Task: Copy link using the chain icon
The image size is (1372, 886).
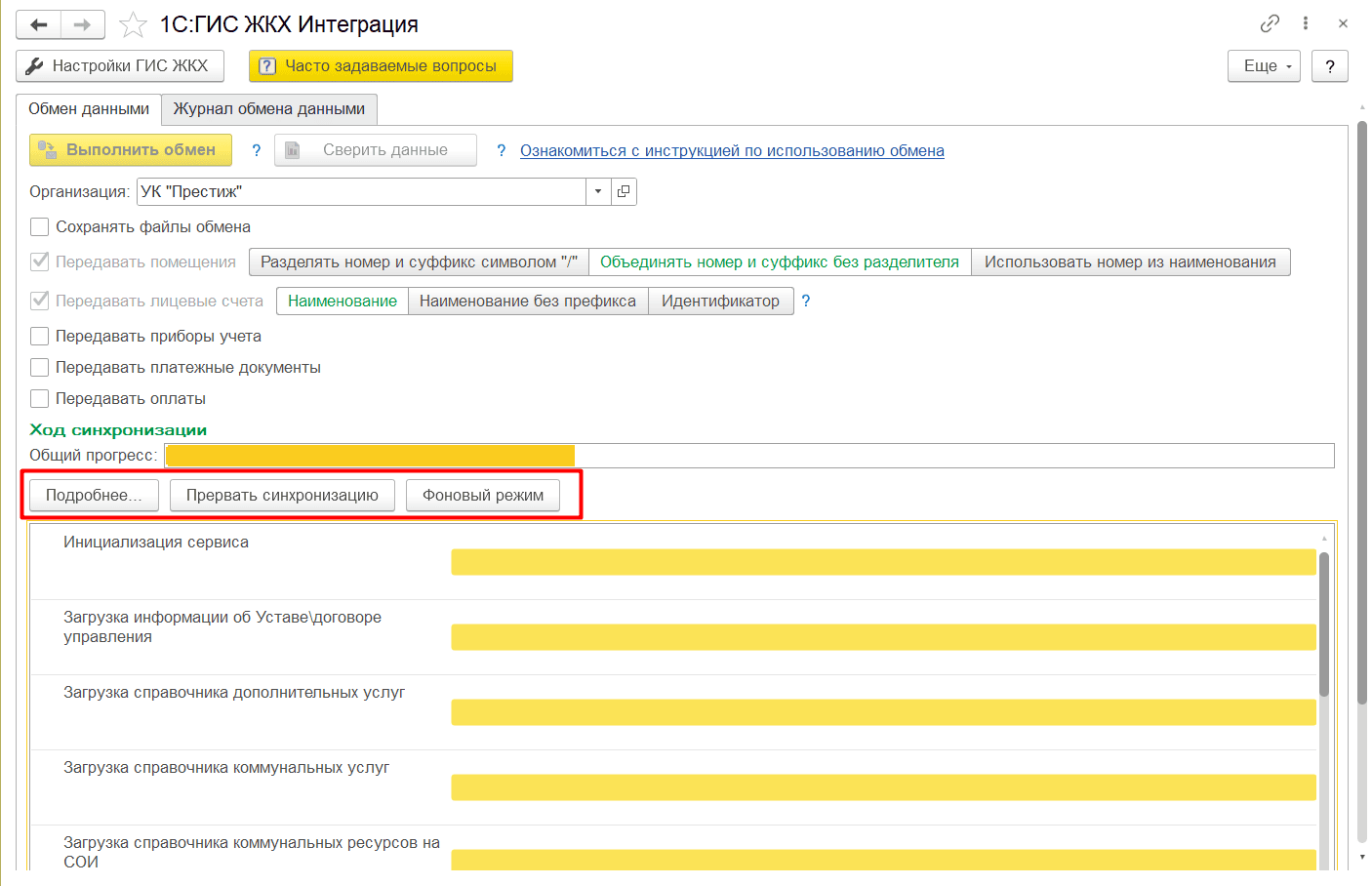Action: point(1270,23)
